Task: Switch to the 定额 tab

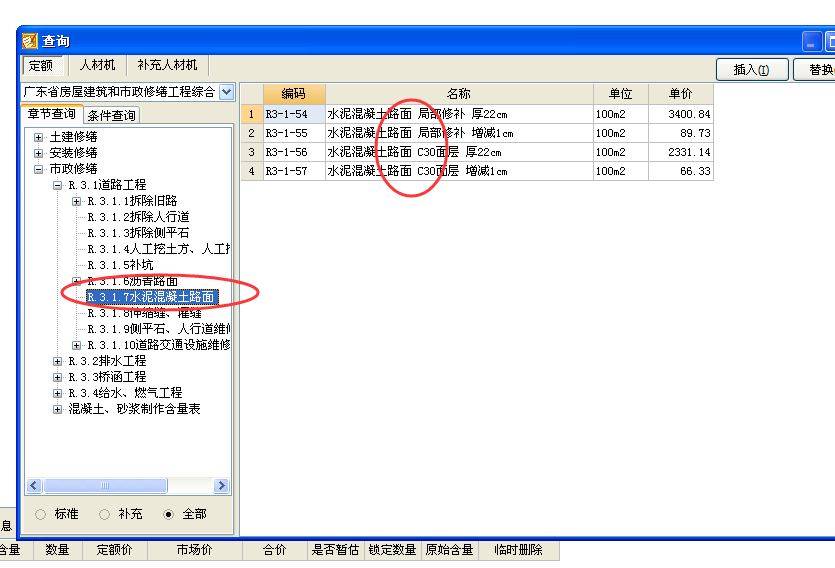Action: pyautogui.click(x=42, y=65)
